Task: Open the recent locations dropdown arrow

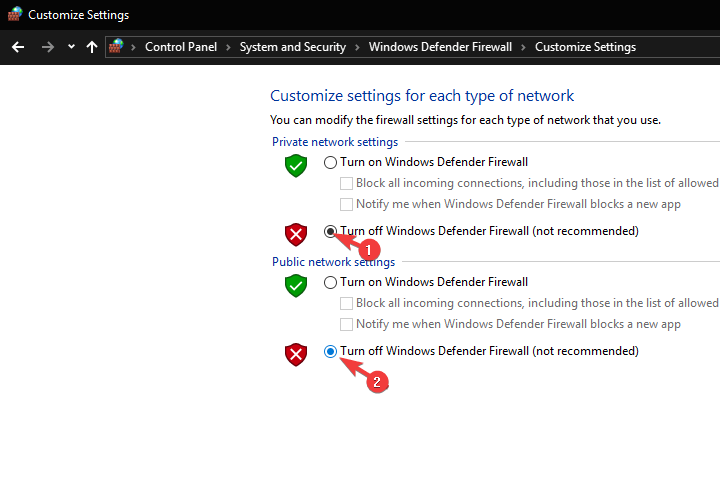Action: 71,46
